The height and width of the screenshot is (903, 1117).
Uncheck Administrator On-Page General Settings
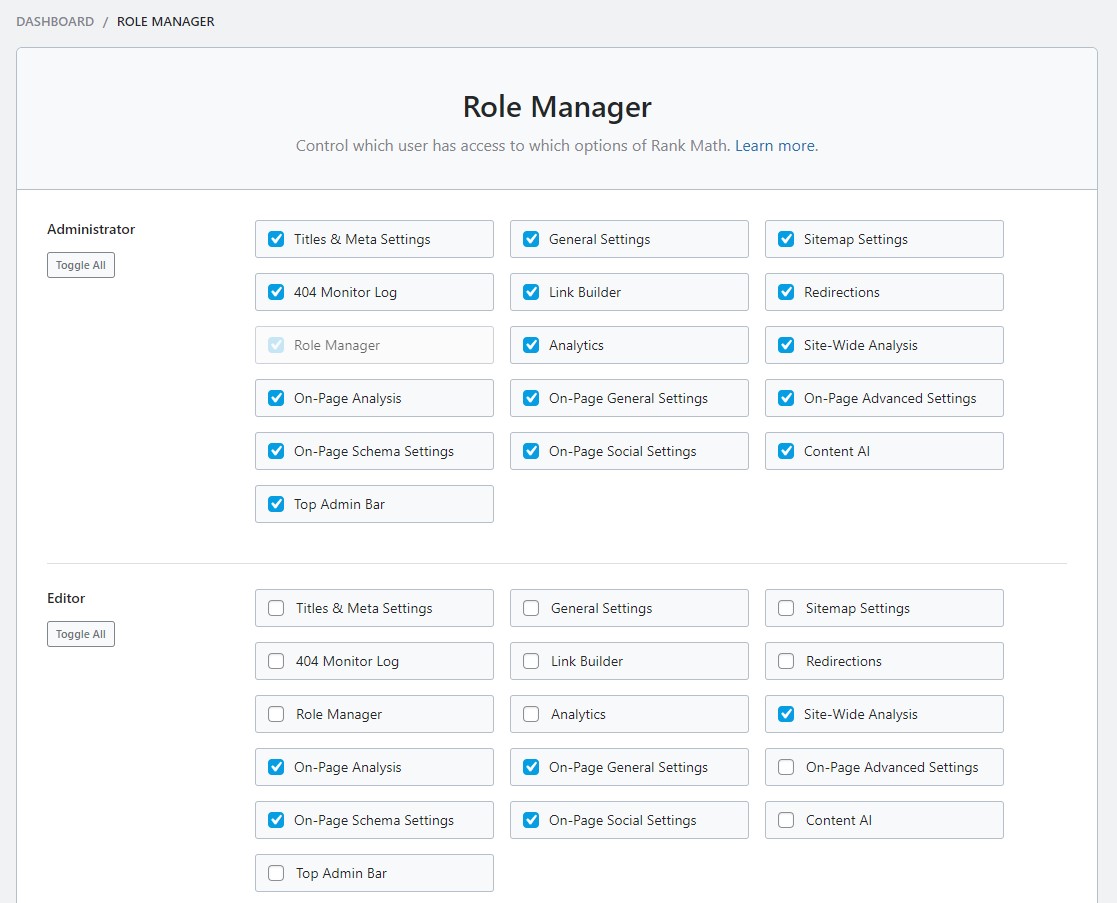coord(531,398)
